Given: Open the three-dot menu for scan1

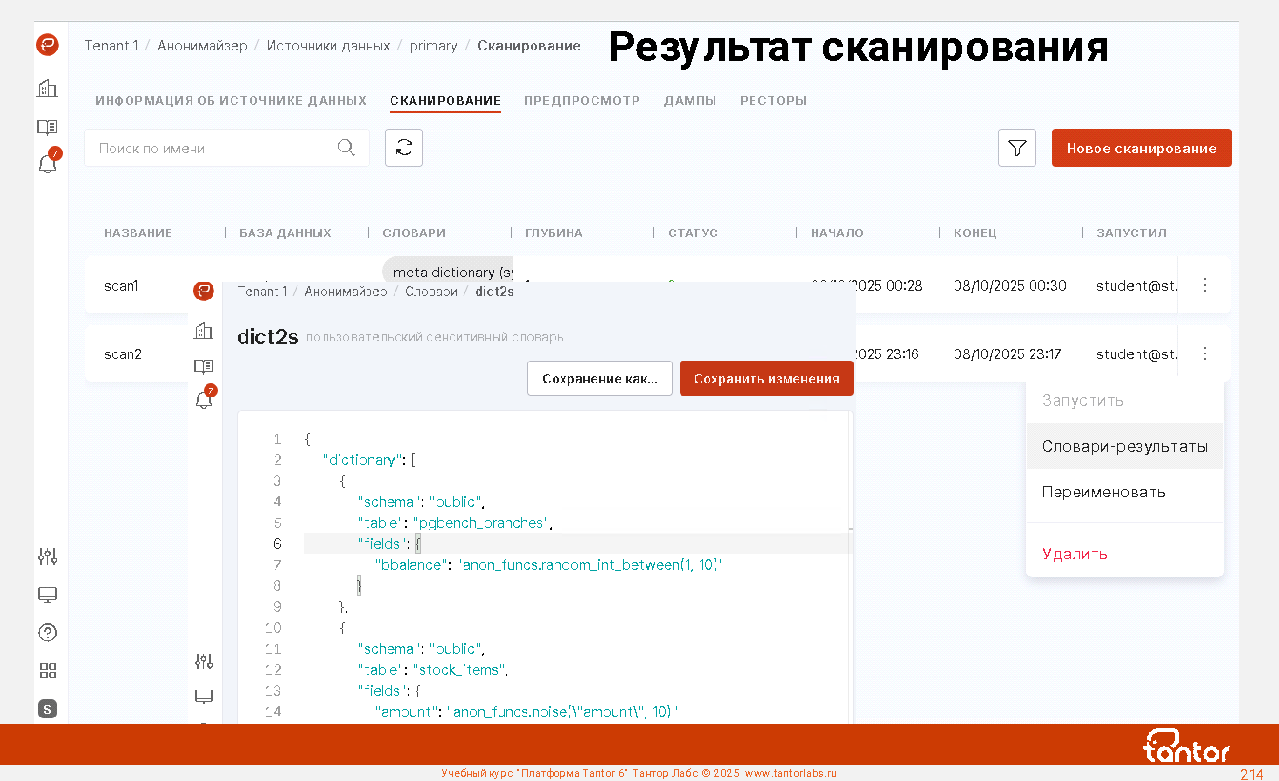Looking at the screenshot, I should pos(1204,285).
